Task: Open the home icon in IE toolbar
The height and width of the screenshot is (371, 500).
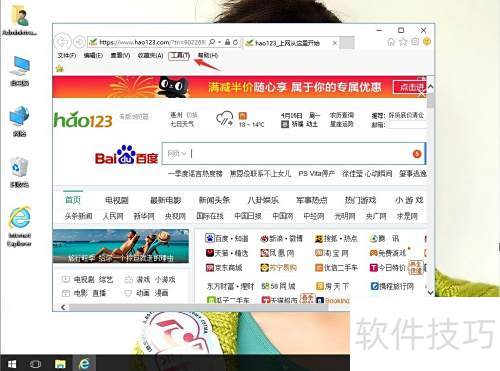Action: [x=391, y=42]
